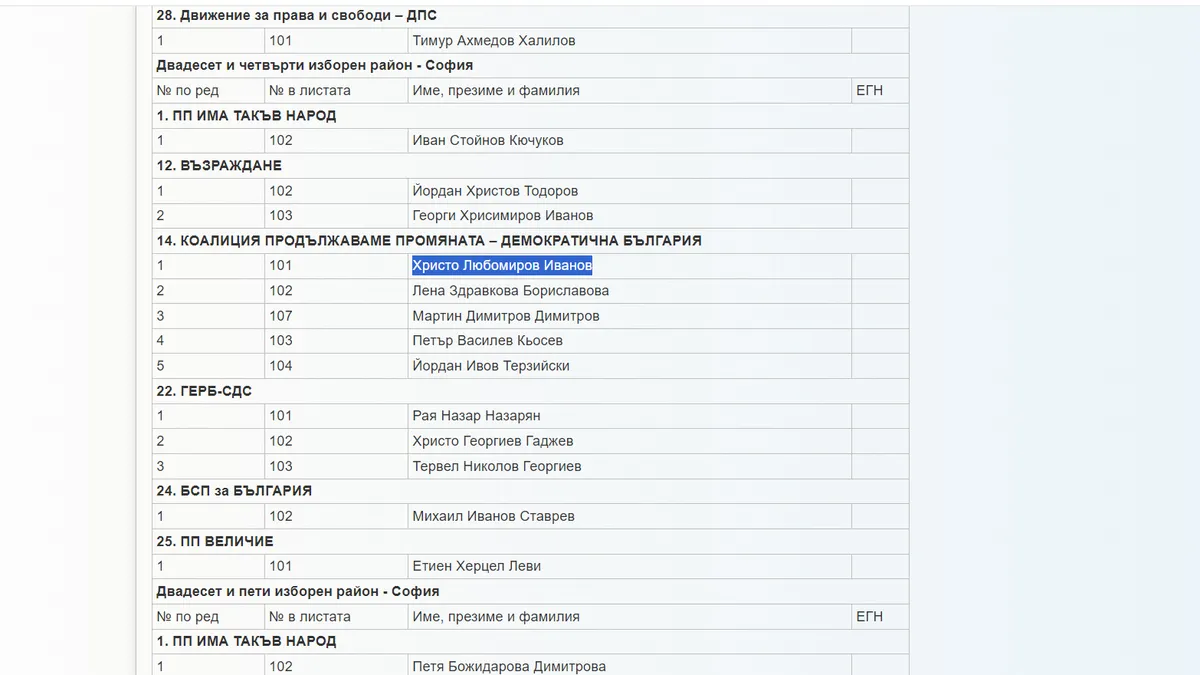The image size is (1200, 675).
Task: Click the name "Етиен Херцел Леви"
Action: coord(477,567)
